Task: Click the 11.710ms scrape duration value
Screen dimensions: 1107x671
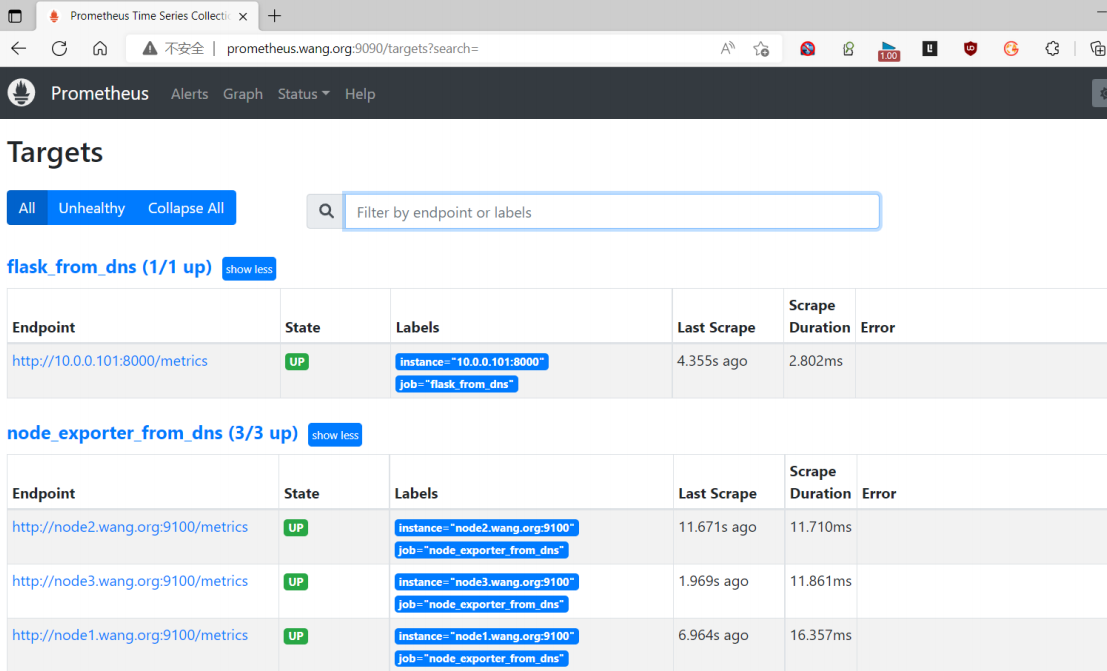Action: [820, 527]
